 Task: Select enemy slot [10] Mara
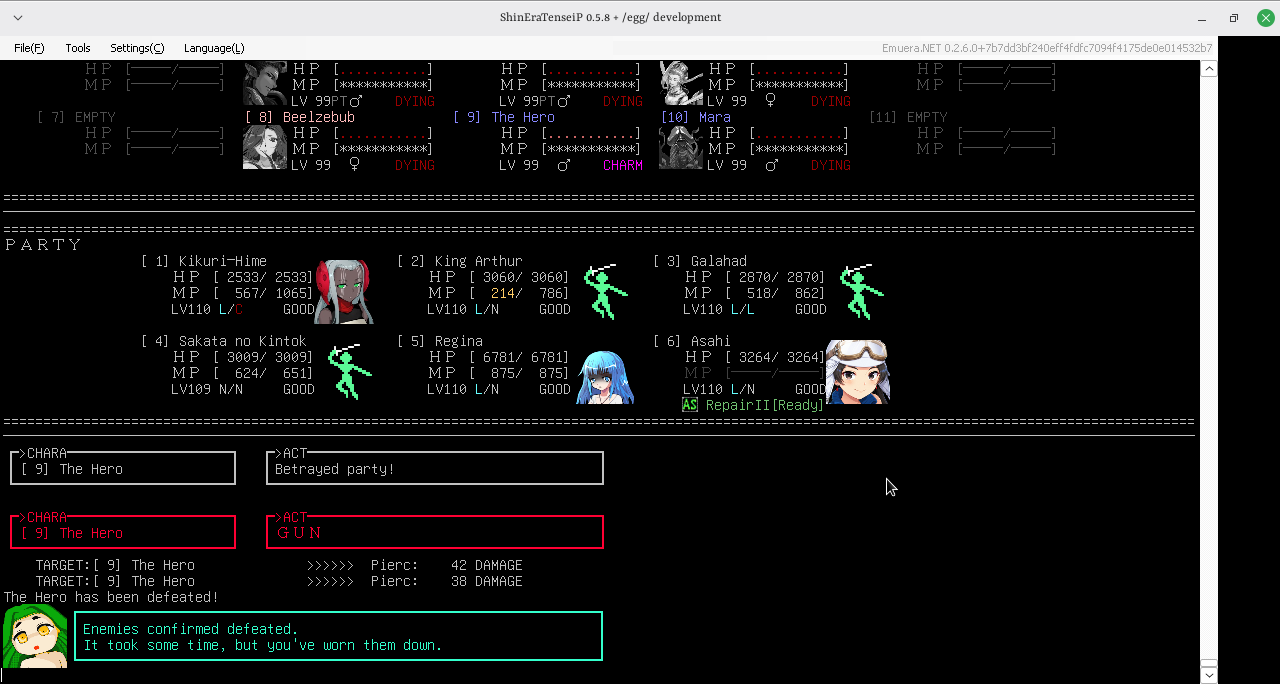click(x=696, y=117)
